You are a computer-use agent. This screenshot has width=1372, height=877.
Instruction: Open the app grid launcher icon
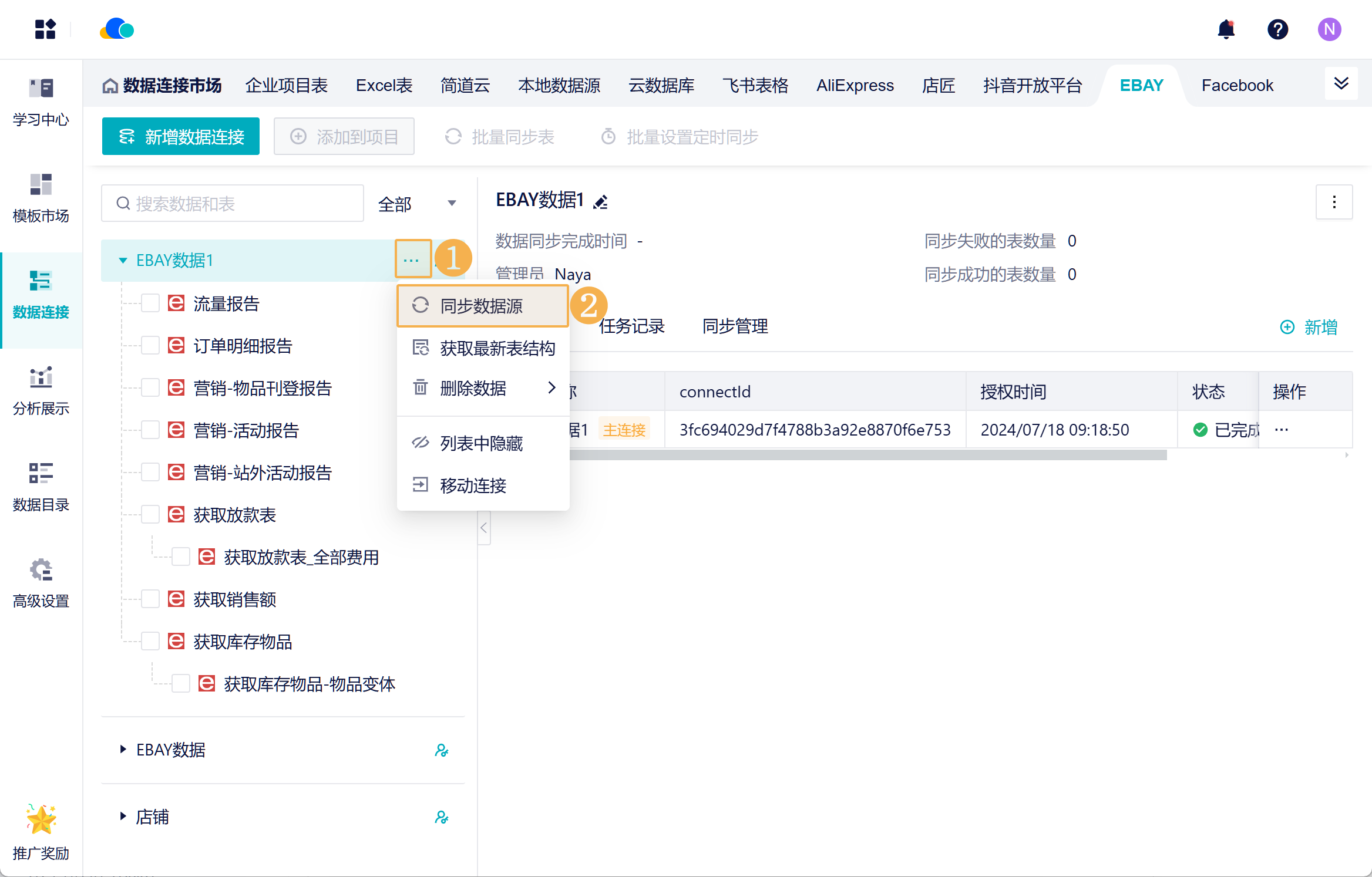[45, 29]
